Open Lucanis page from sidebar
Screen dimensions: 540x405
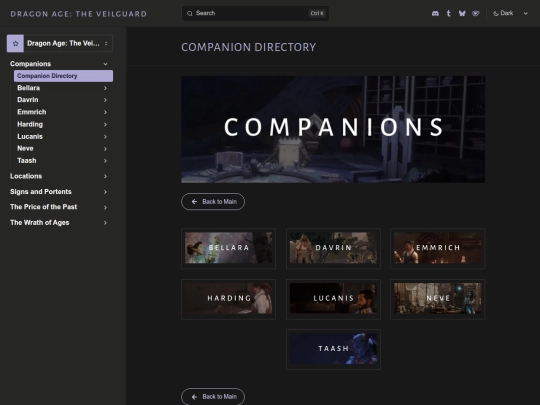[x=30, y=136]
